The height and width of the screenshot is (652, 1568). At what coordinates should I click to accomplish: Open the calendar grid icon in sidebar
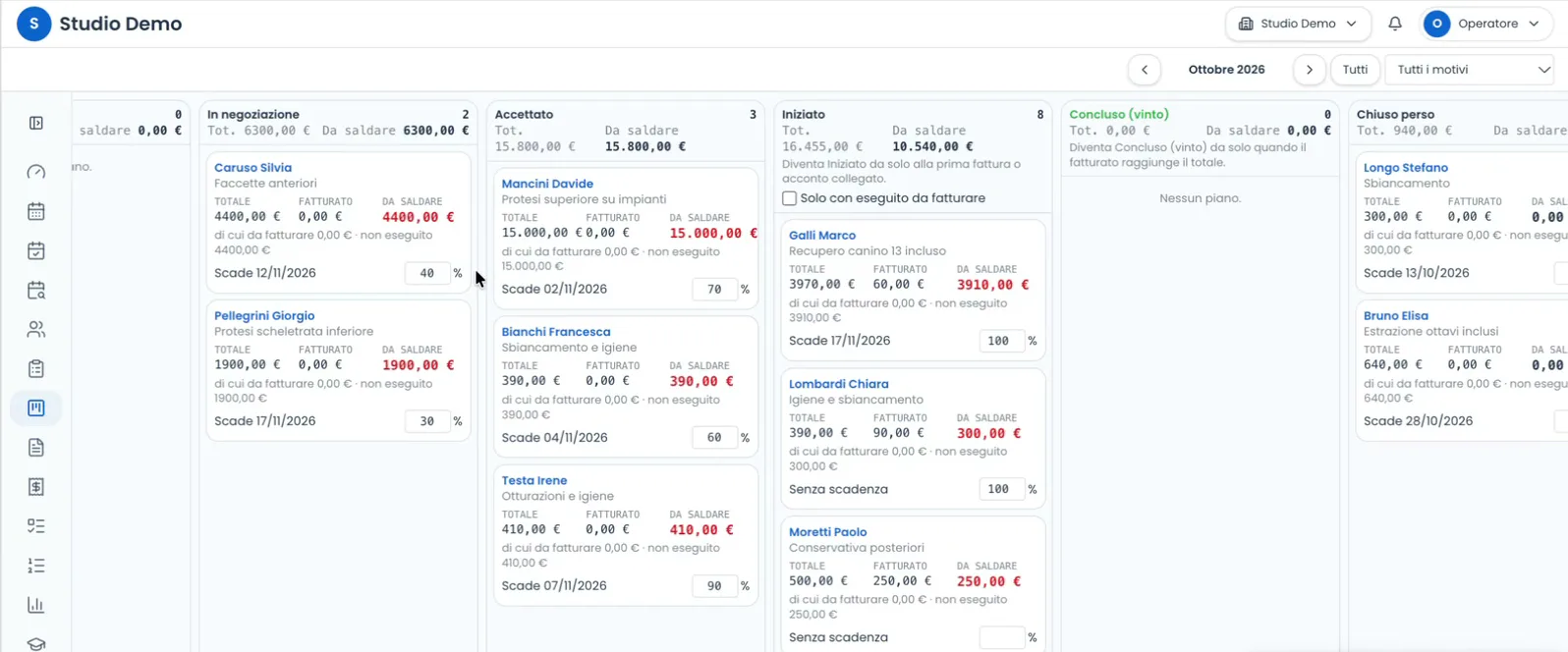36,211
